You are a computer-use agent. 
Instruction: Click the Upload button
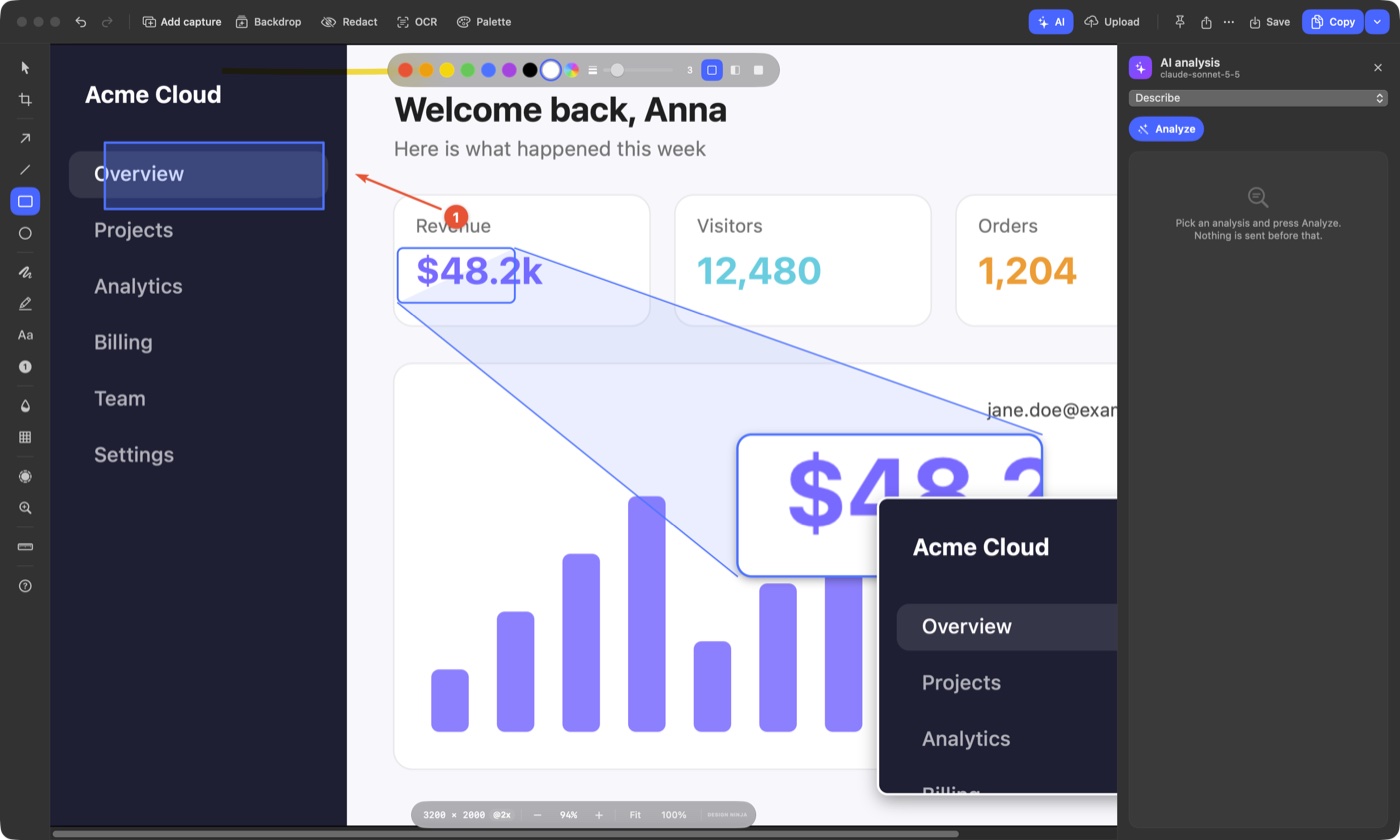1112,22
